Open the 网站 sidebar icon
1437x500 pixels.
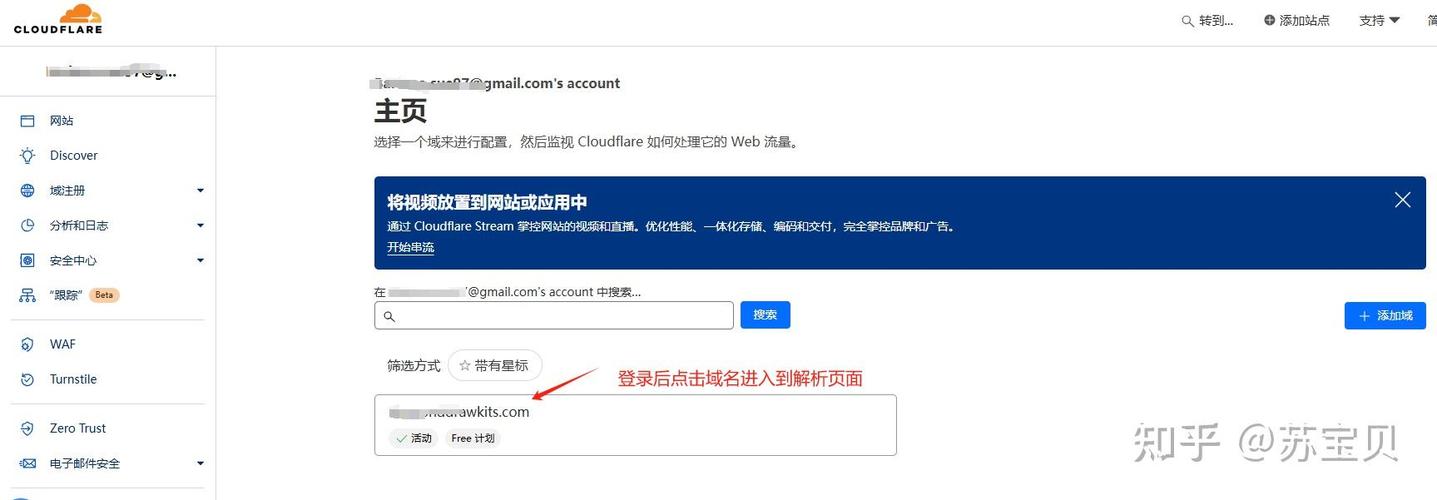(x=28, y=121)
